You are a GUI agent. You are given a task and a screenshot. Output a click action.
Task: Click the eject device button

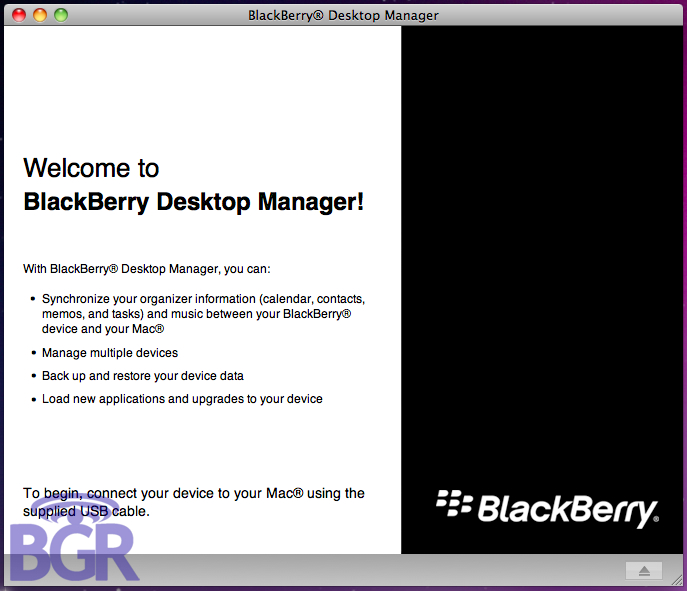pos(644,570)
